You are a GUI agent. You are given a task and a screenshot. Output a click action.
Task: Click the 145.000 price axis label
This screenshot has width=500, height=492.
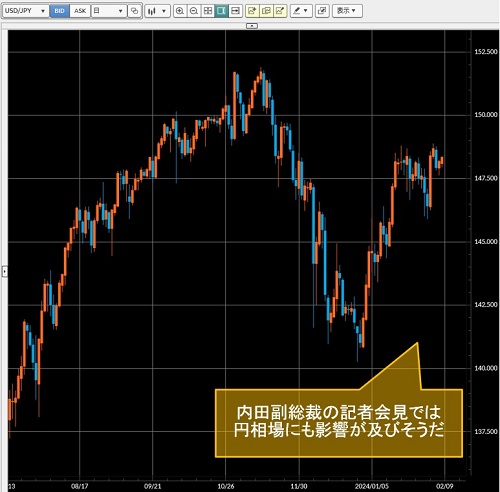pyautogui.click(x=486, y=241)
